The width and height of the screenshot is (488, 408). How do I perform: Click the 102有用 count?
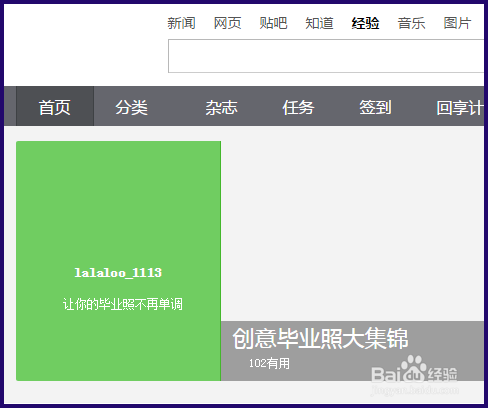(x=269, y=363)
